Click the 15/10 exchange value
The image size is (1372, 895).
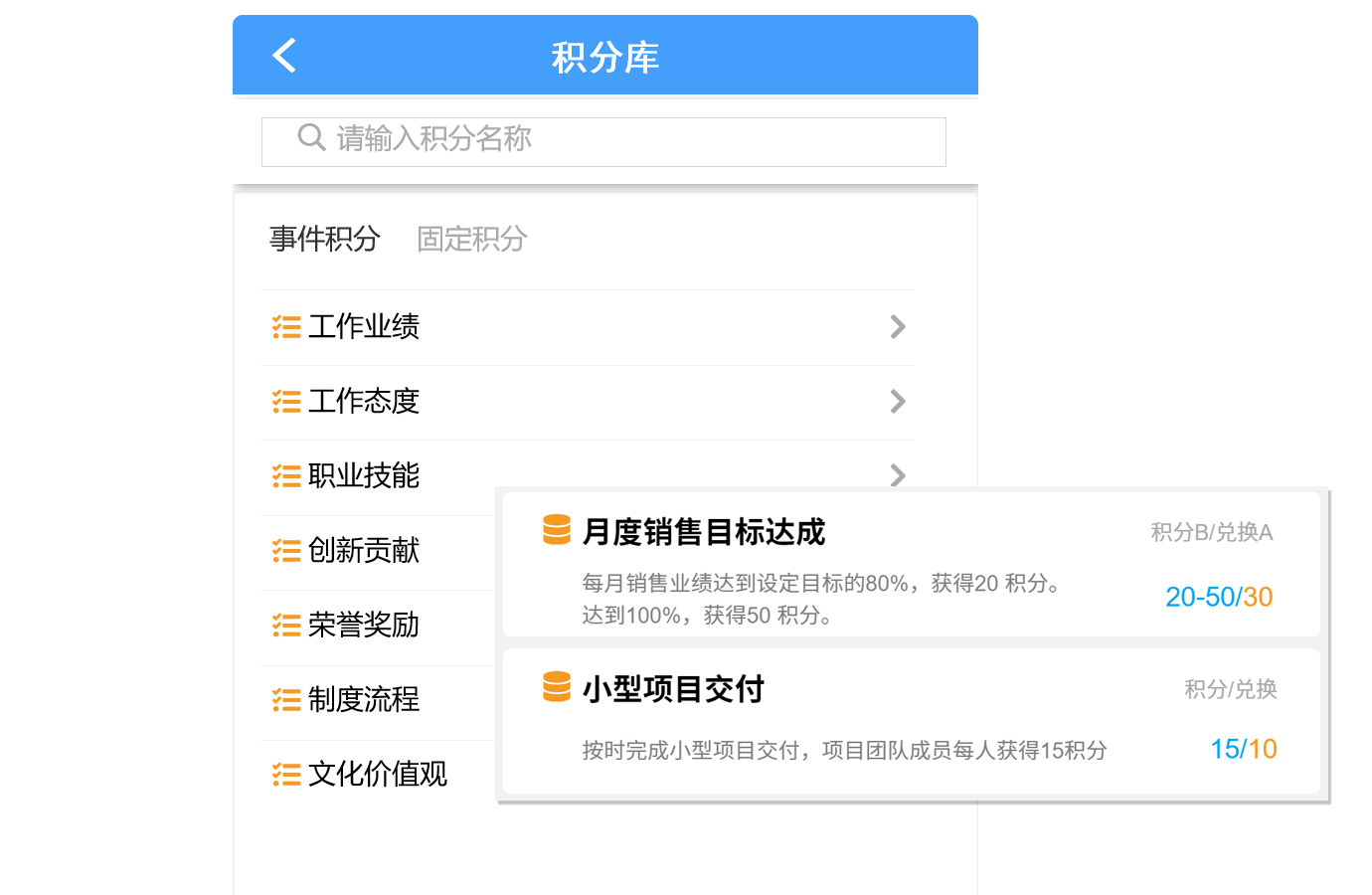(x=1243, y=749)
